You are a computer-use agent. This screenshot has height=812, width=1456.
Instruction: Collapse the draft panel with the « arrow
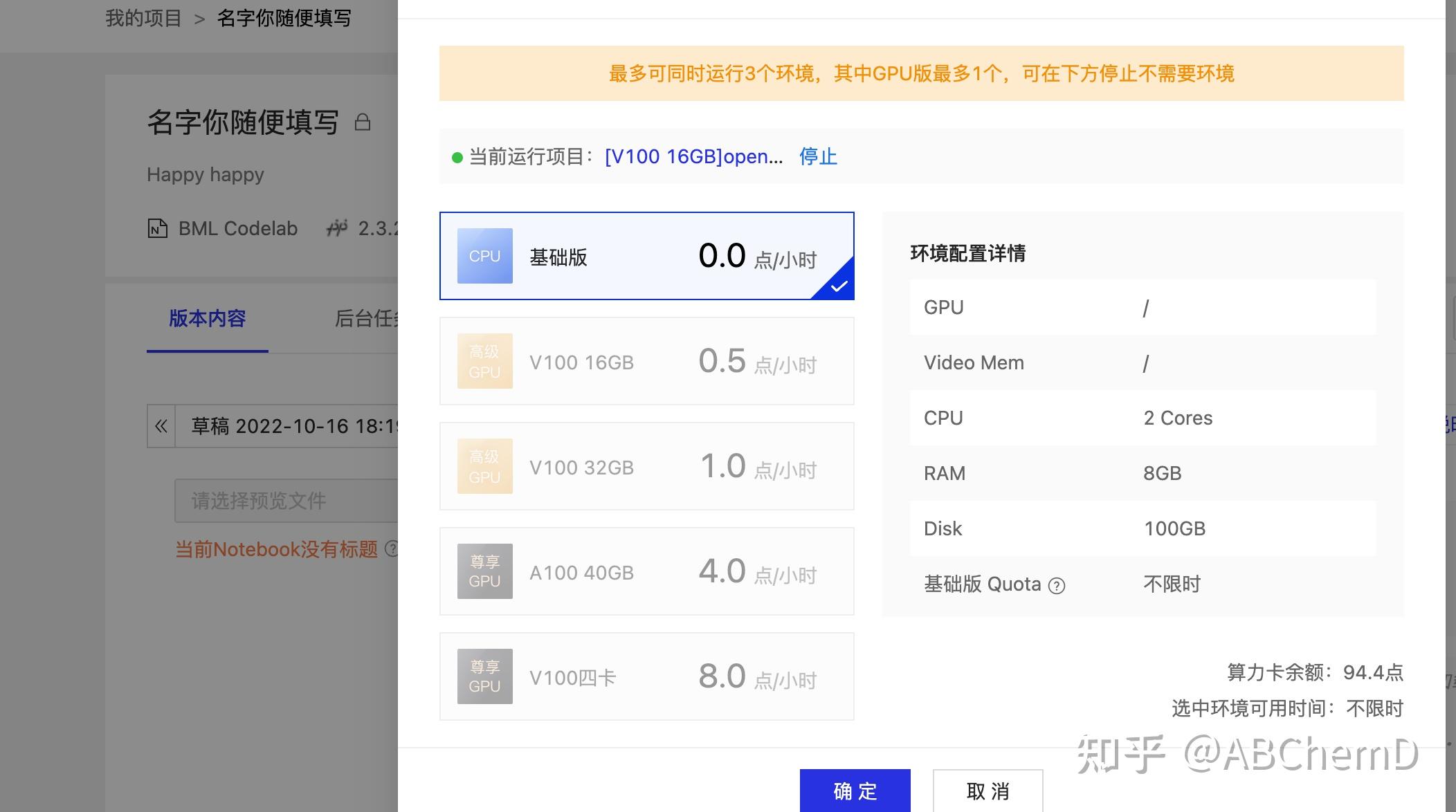(x=161, y=426)
